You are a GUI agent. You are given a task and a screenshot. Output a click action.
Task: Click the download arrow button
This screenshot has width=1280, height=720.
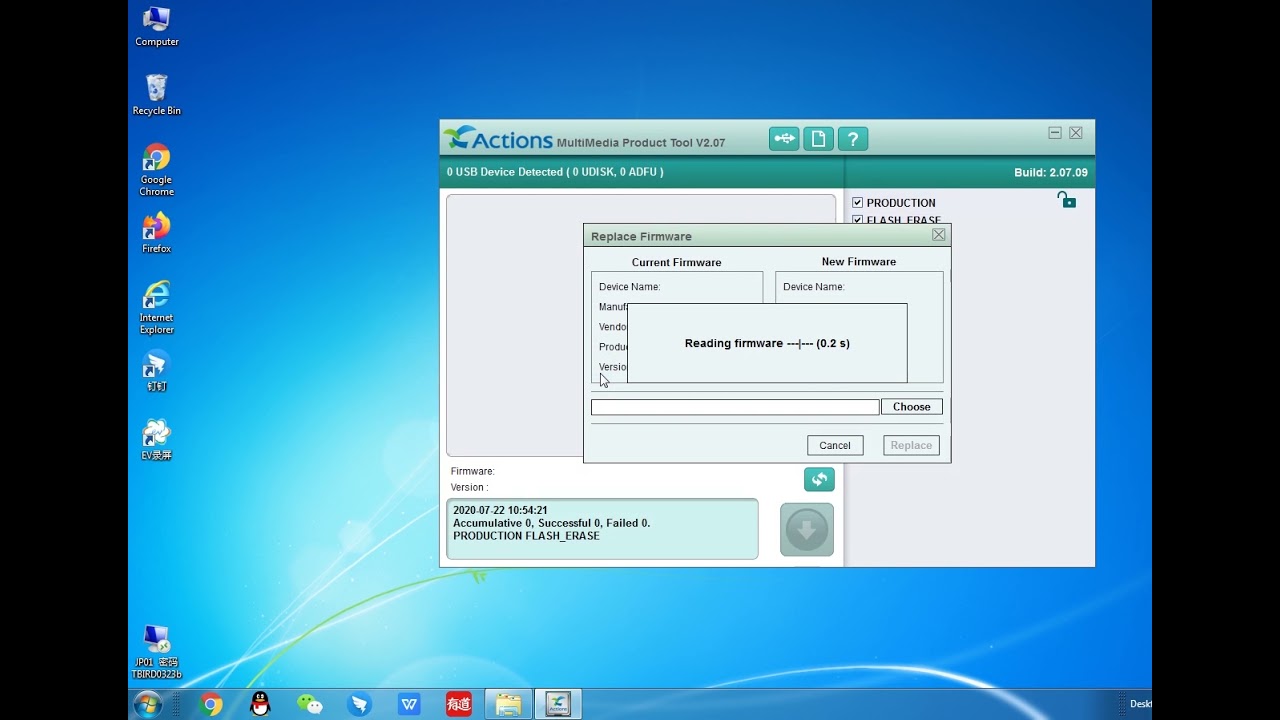[807, 529]
